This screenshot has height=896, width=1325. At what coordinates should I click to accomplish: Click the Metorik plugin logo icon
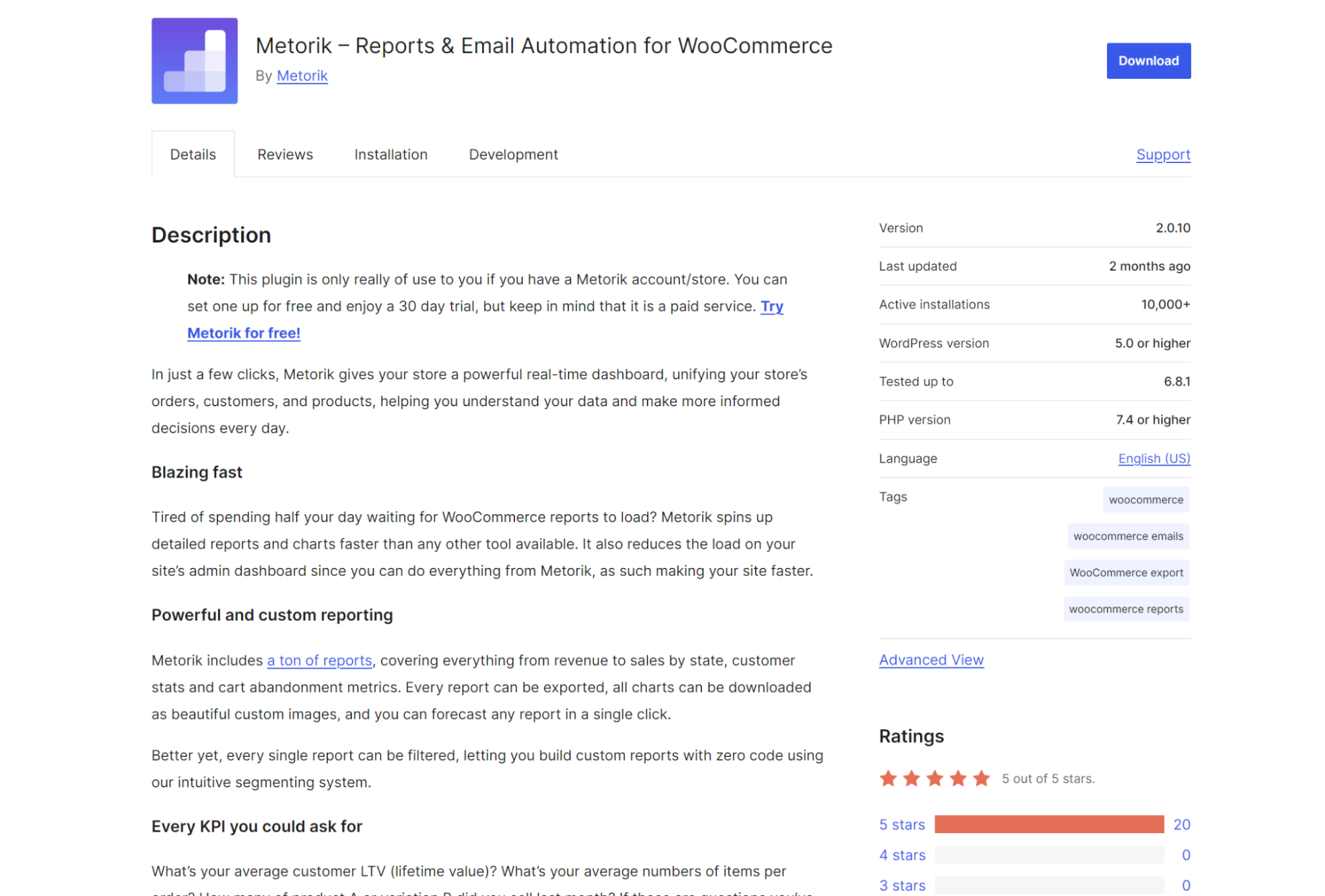click(194, 60)
